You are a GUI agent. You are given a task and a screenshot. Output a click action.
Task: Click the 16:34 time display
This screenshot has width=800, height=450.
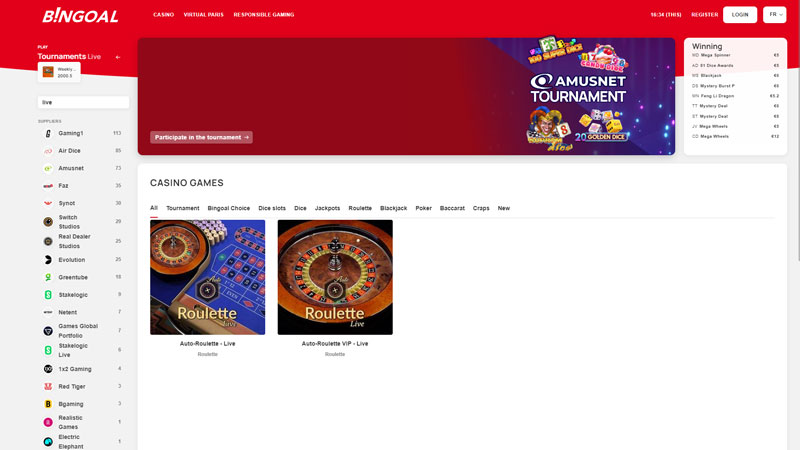(x=666, y=15)
